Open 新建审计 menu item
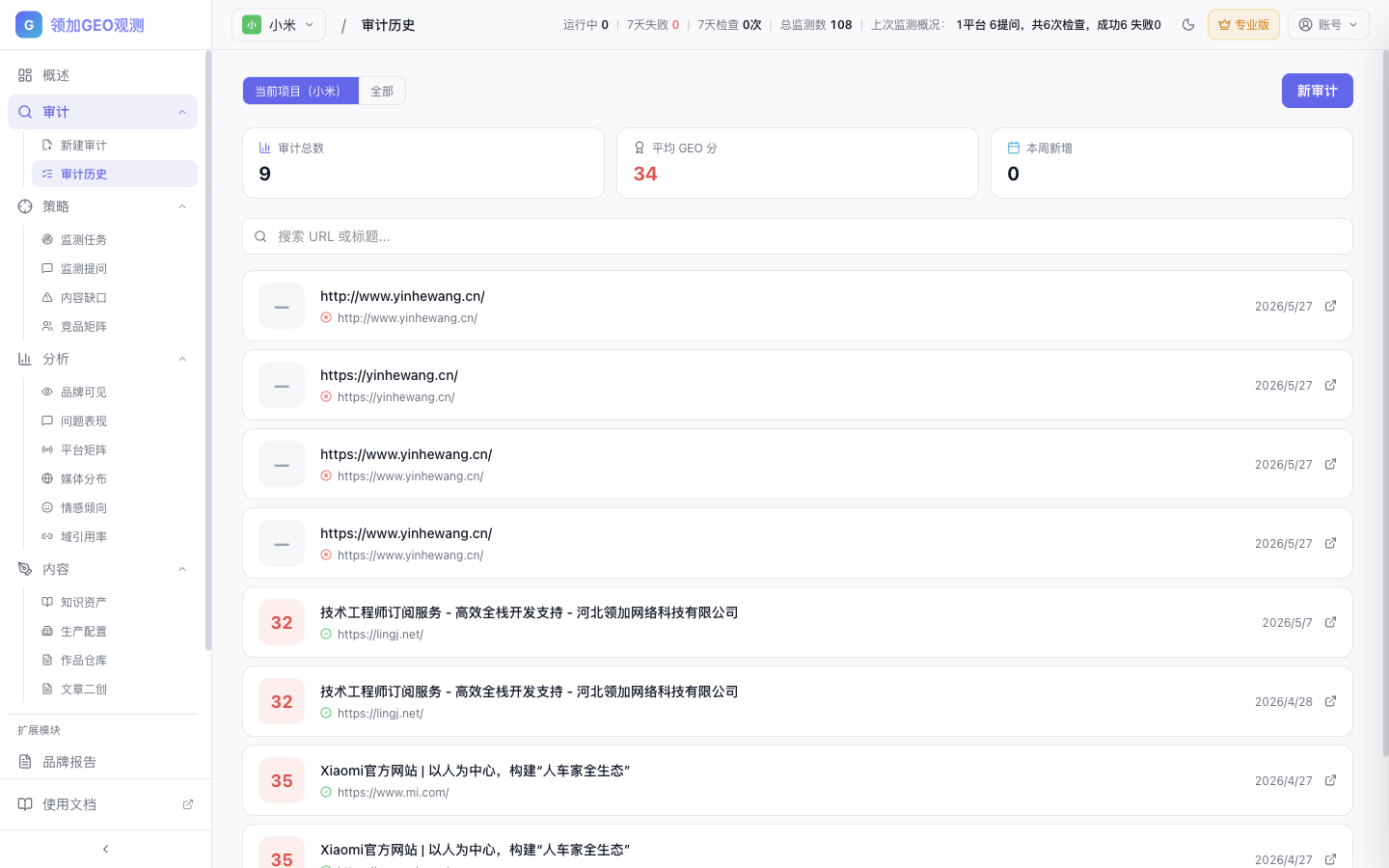Screen dimensions: 1389x868 pyautogui.click(x=114, y=145)
